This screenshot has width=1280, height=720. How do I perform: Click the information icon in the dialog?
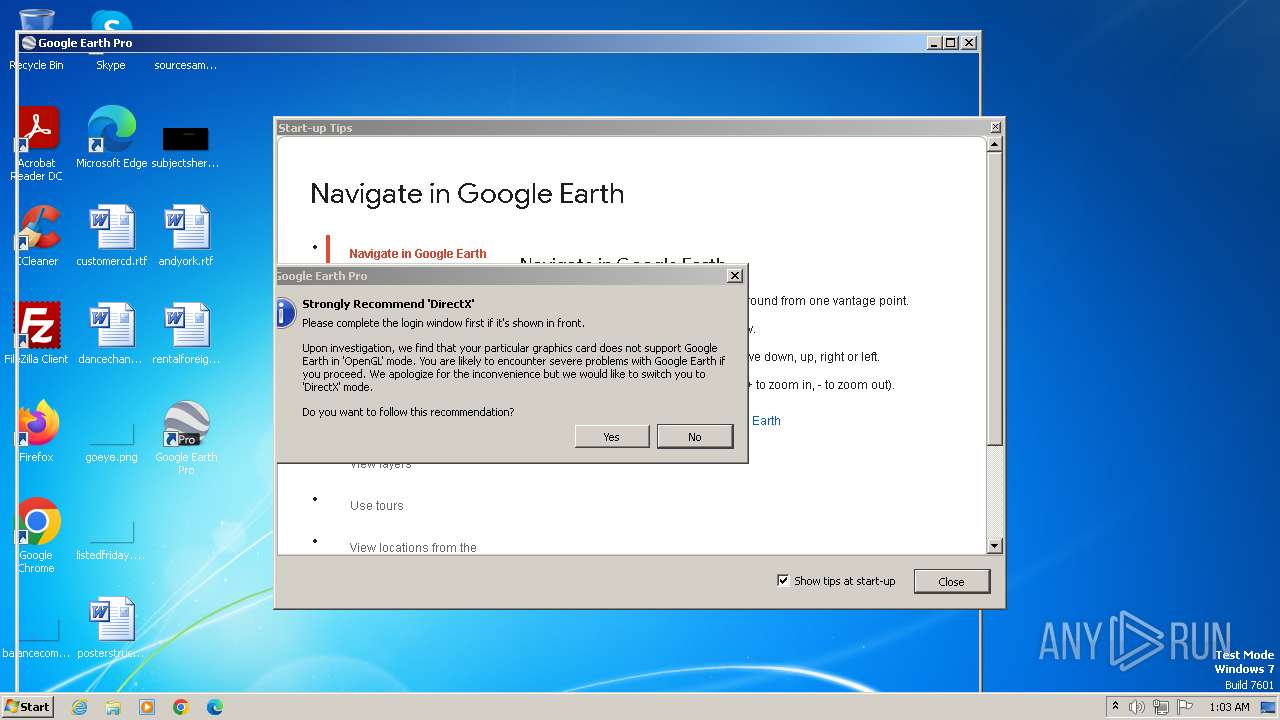286,312
